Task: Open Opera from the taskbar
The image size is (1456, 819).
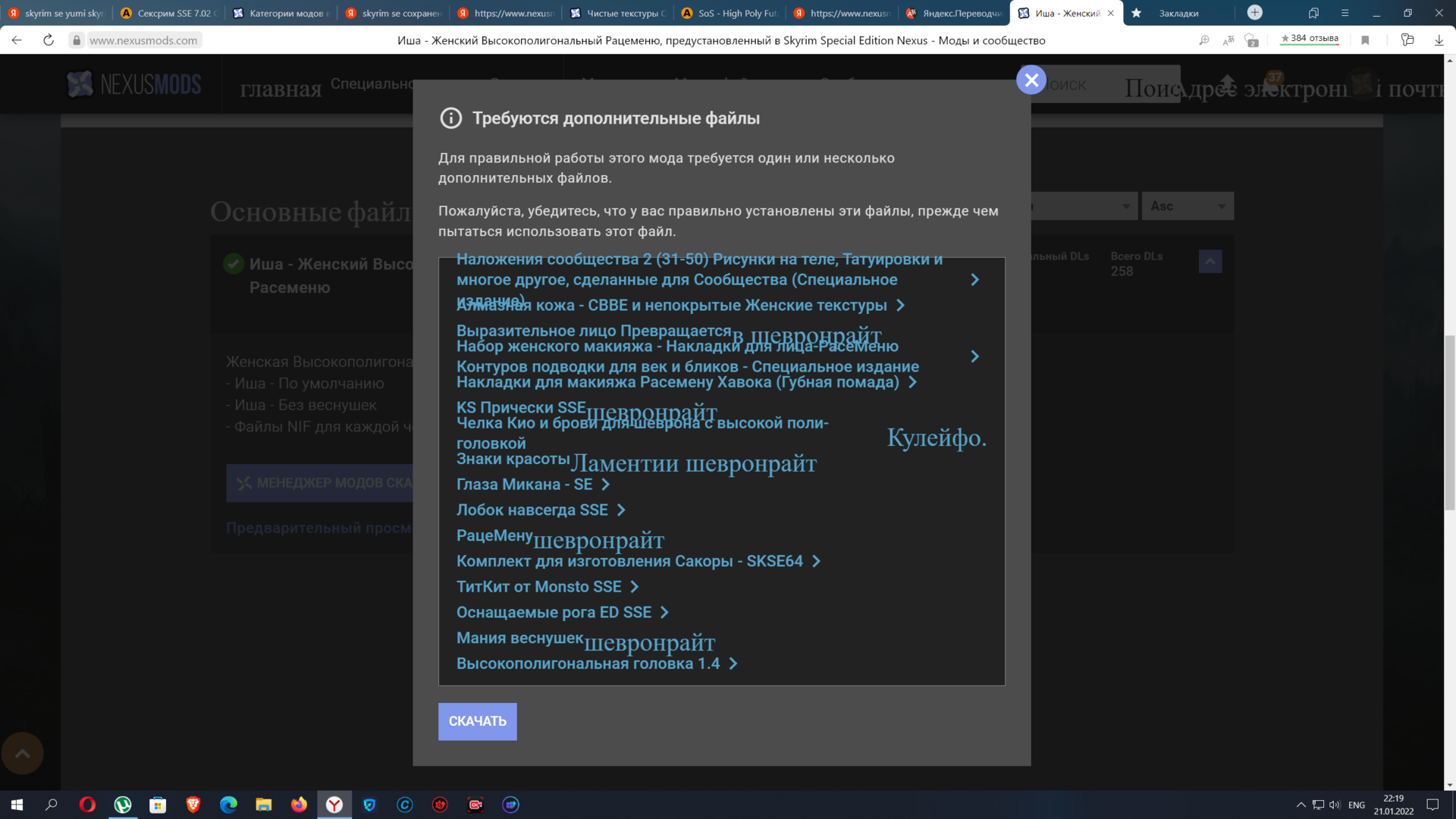Action: 87,805
